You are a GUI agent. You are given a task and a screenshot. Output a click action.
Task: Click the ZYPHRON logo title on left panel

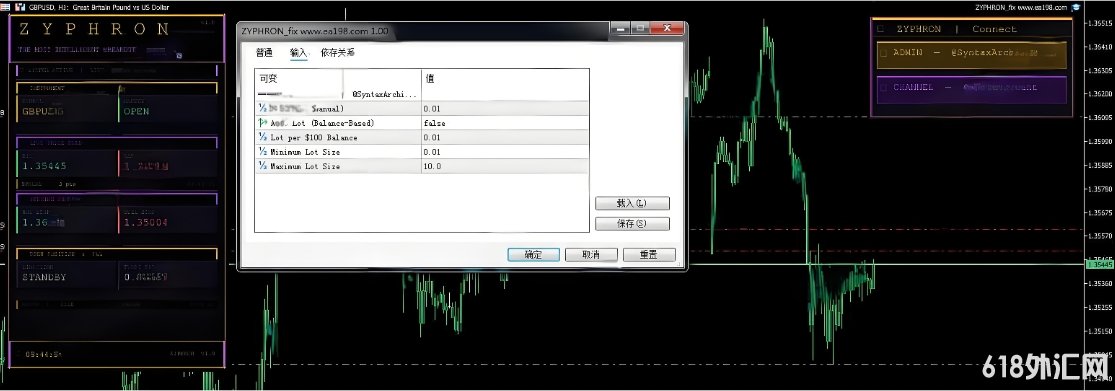(94, 30)
